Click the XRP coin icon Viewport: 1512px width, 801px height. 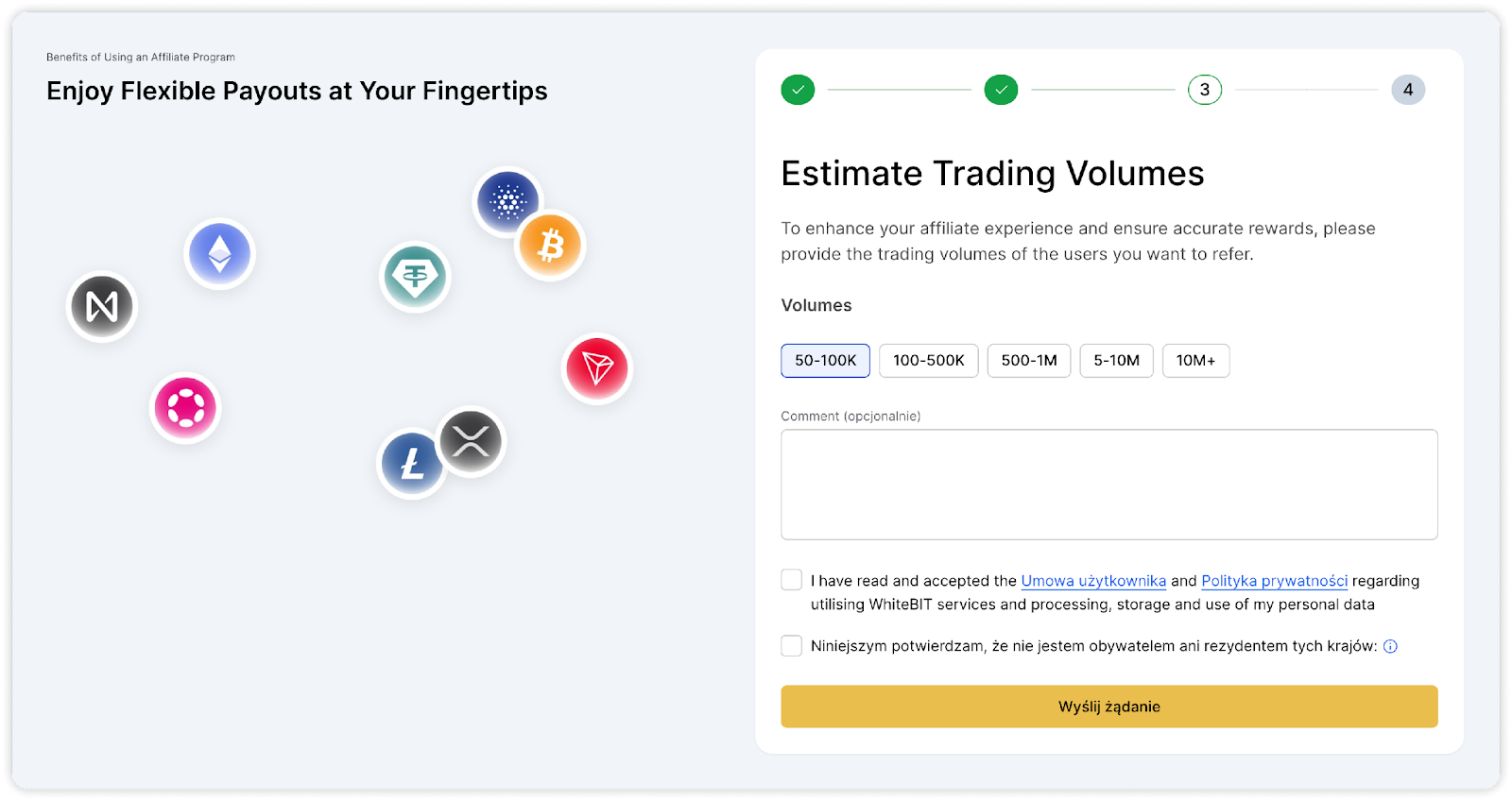(472, 440)
